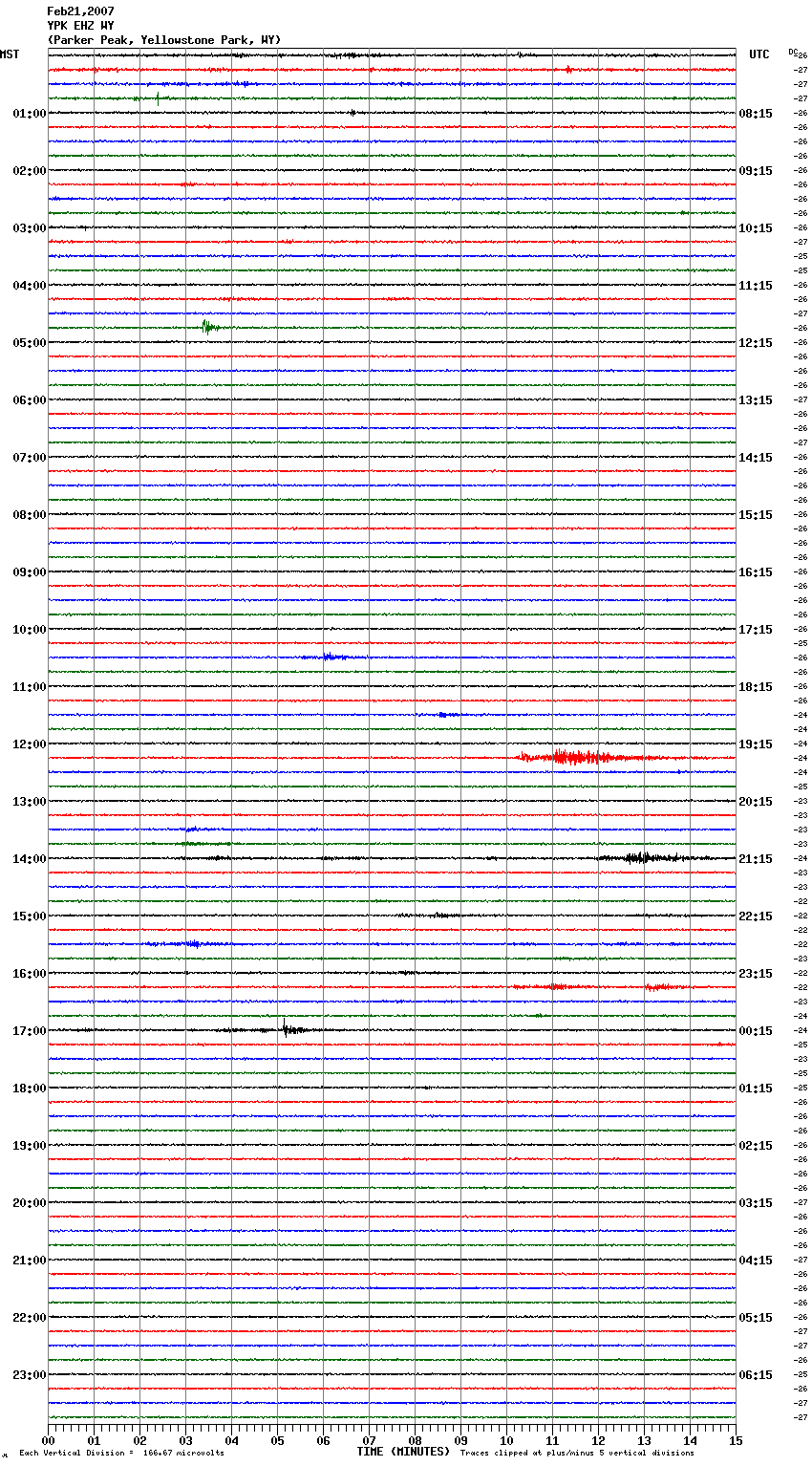Viewport: 812px width, 1466px height.
Task: Select the 18:00 MST row label
Action: coord(29,1089)
